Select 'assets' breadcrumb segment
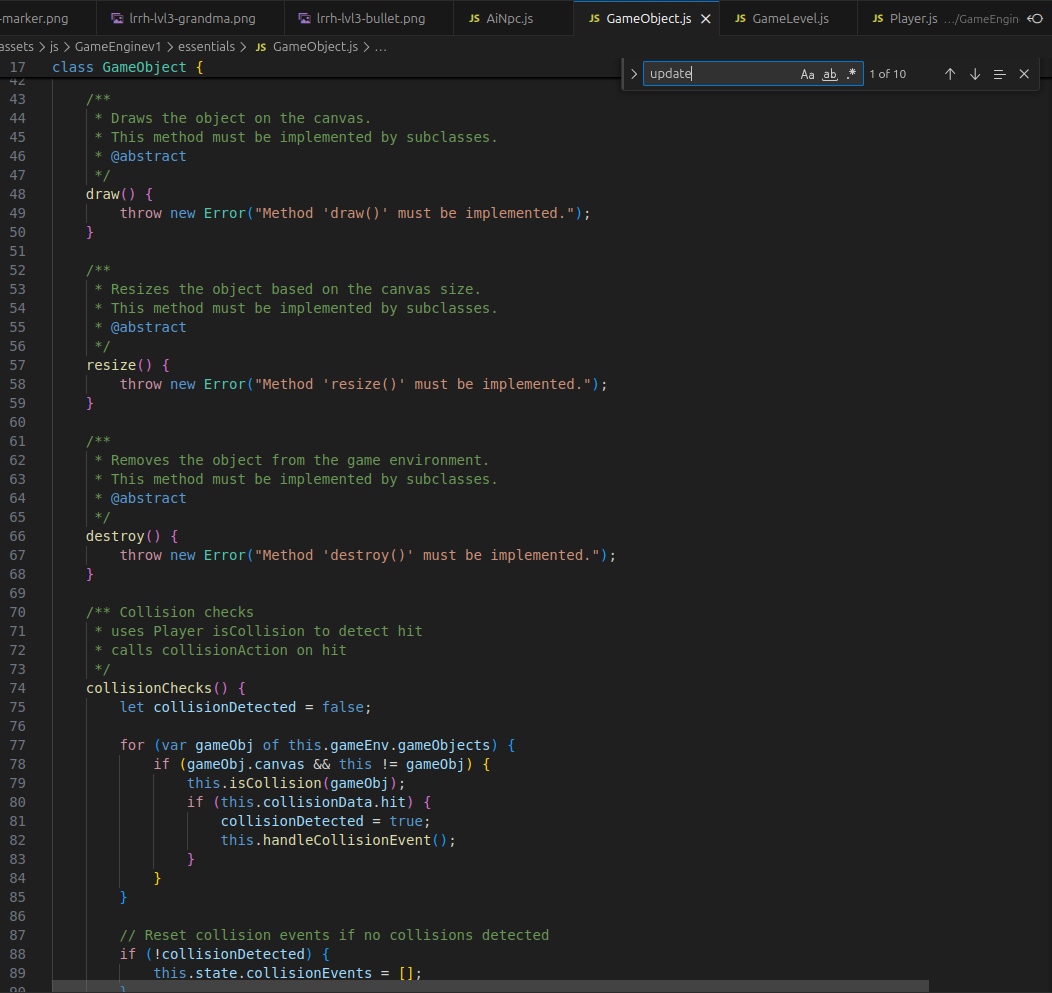This screenshot has width=1052, height=993. coord(17,46)
